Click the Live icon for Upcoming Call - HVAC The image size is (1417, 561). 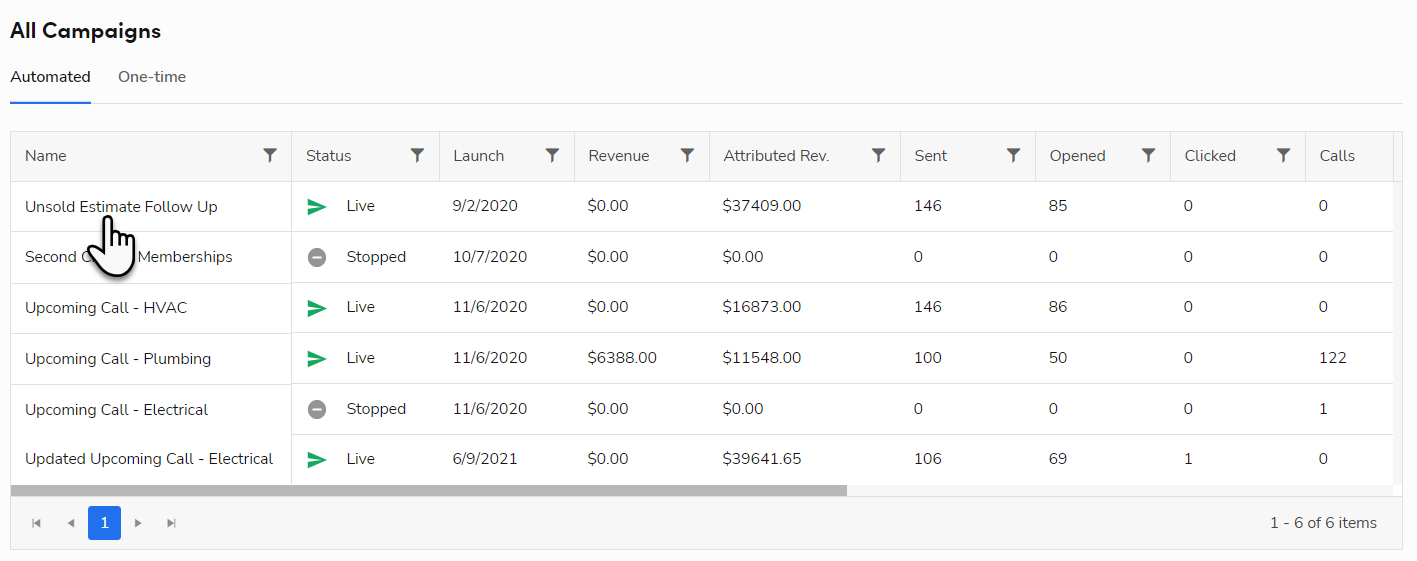click(317, 308)
